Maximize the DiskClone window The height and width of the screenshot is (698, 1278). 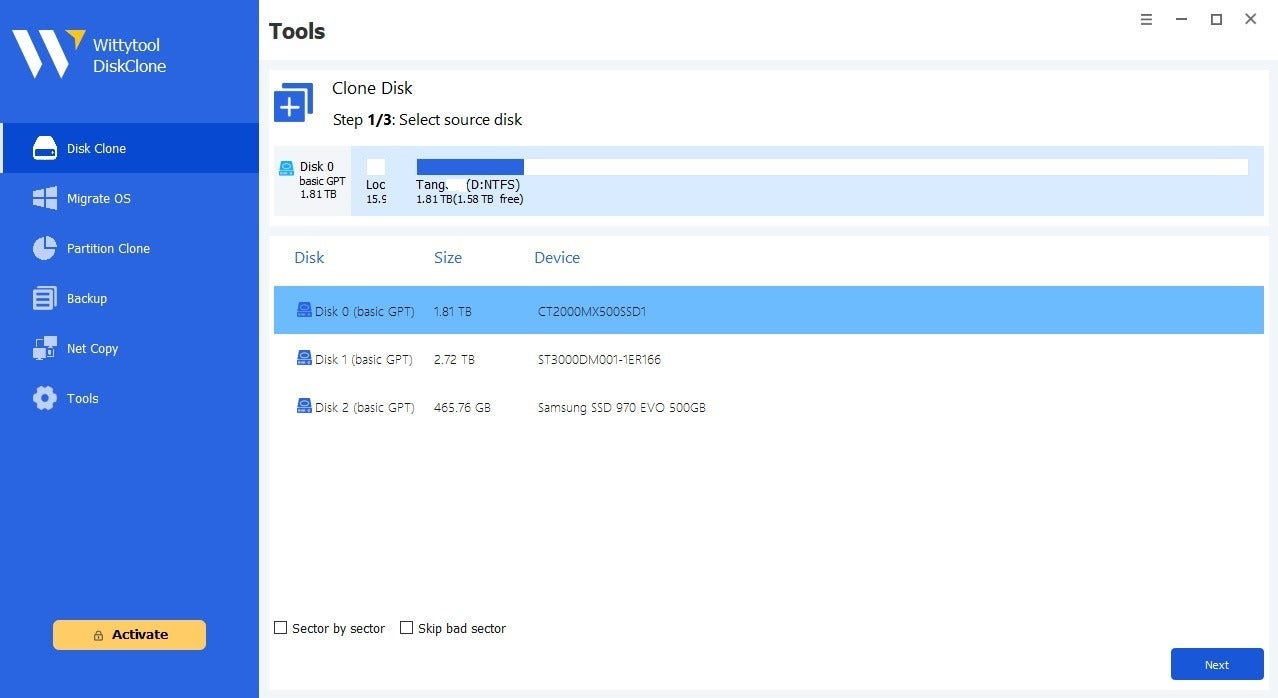click(1216, 19)
